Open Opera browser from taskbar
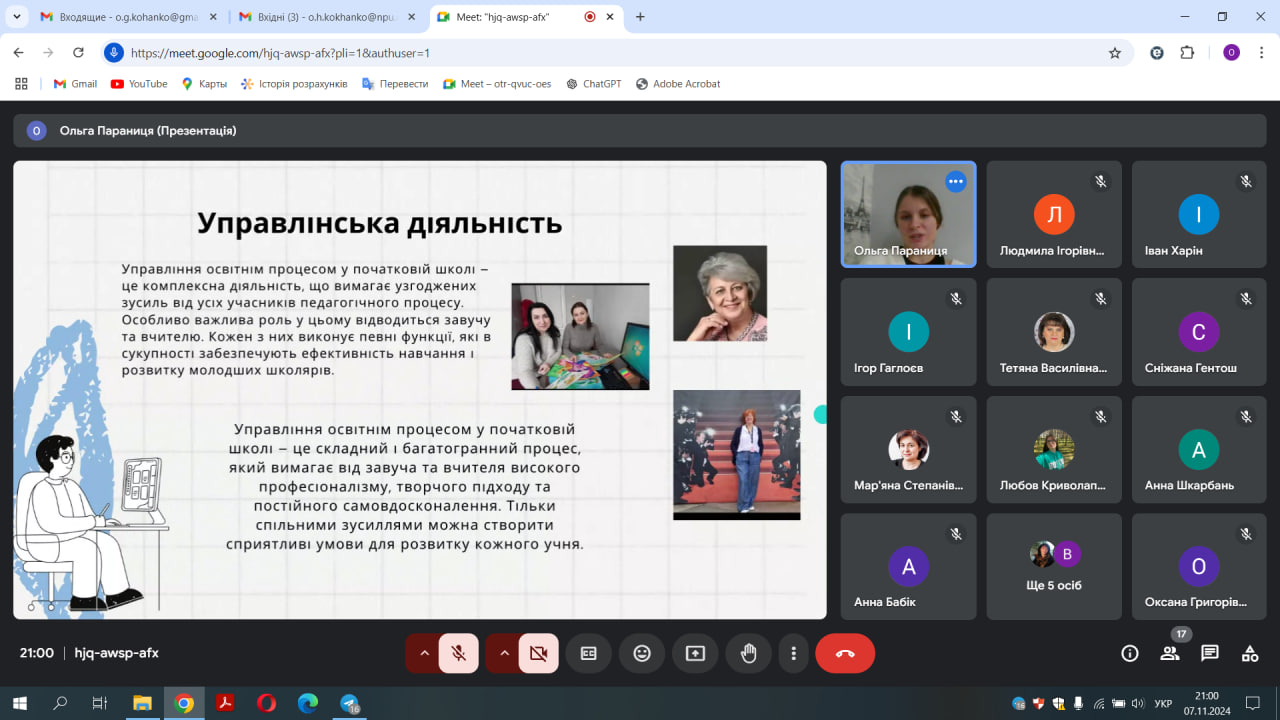Image resolution: width=1280 pixels, height=720 pixels. 266,703
